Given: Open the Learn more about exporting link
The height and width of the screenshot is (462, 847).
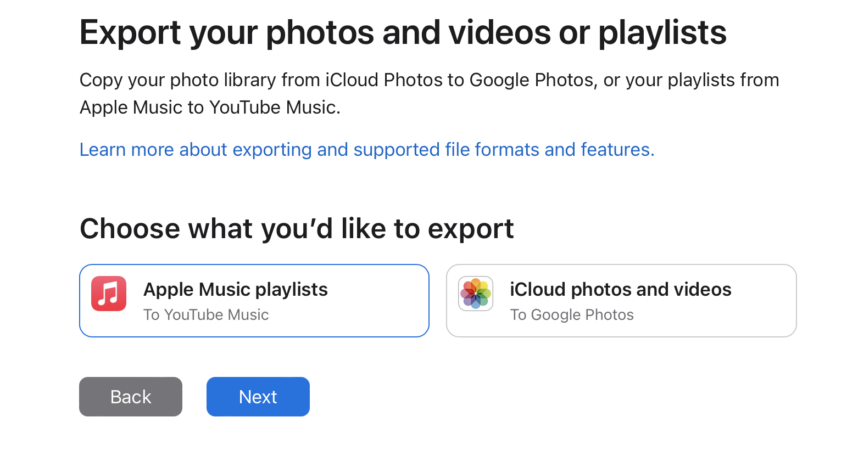Looking at the screenshot, I should pos(367,149).
